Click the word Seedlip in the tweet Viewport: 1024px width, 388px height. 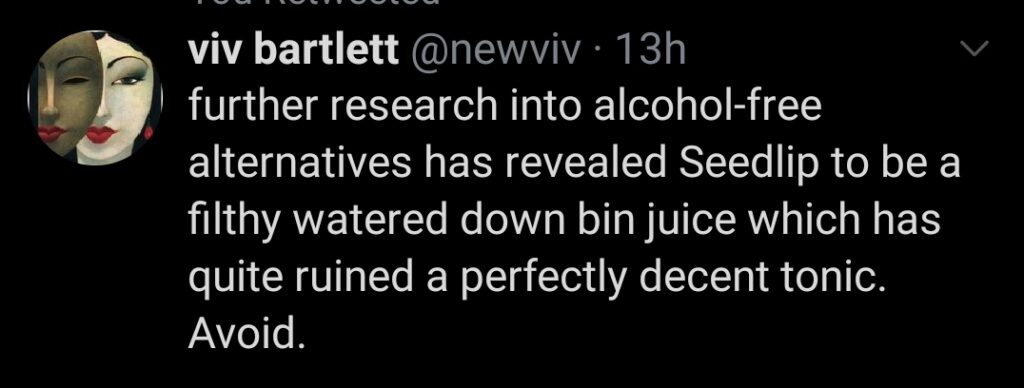tap(749, 164)
